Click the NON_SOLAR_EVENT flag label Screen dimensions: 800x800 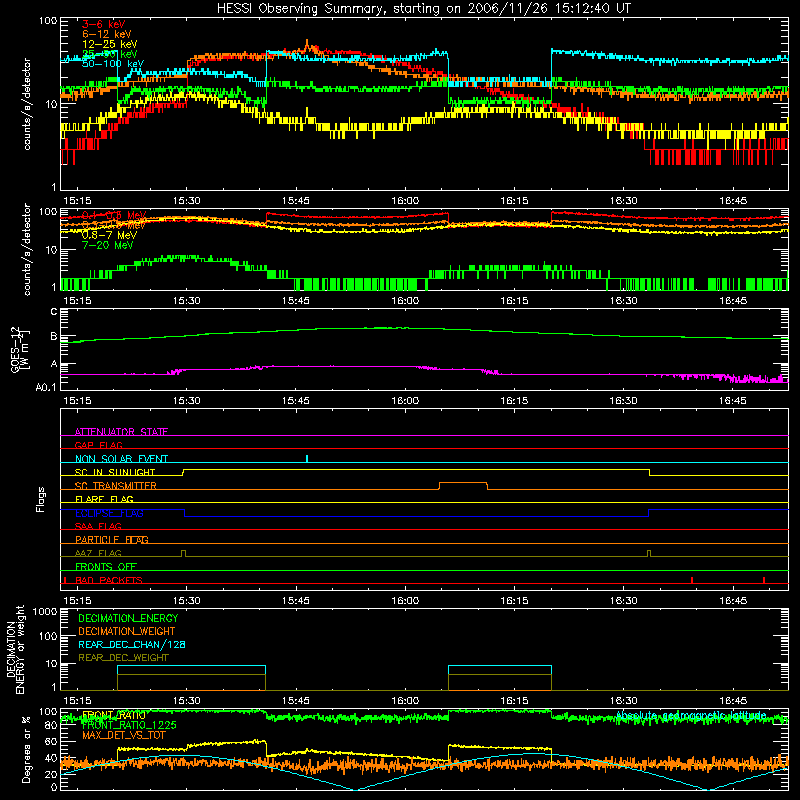(x=121, y=459)
